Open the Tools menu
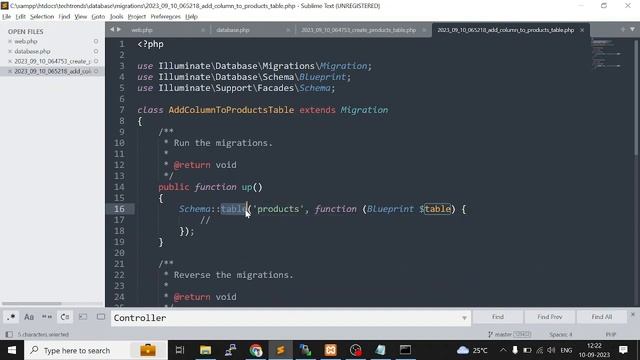 pos(116,17)
